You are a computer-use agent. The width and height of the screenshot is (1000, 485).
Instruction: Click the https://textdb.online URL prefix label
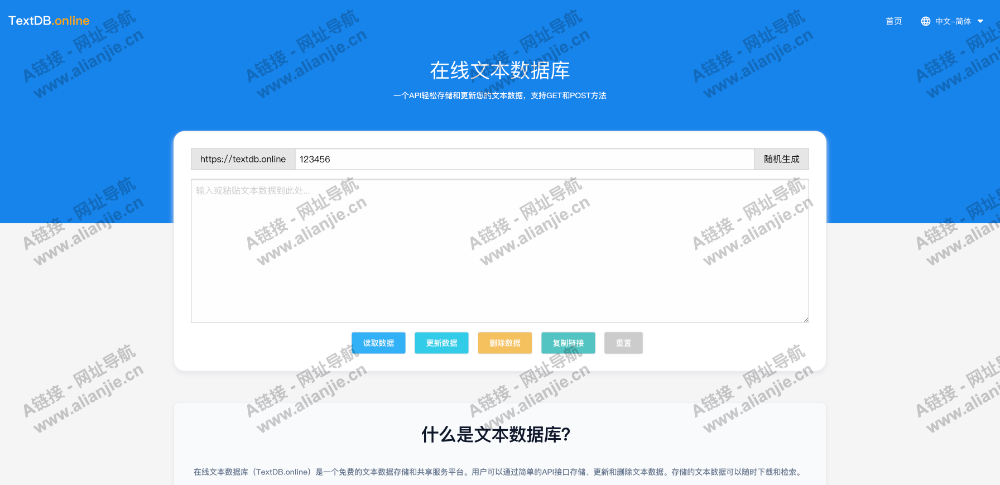(x=243, y=159)
